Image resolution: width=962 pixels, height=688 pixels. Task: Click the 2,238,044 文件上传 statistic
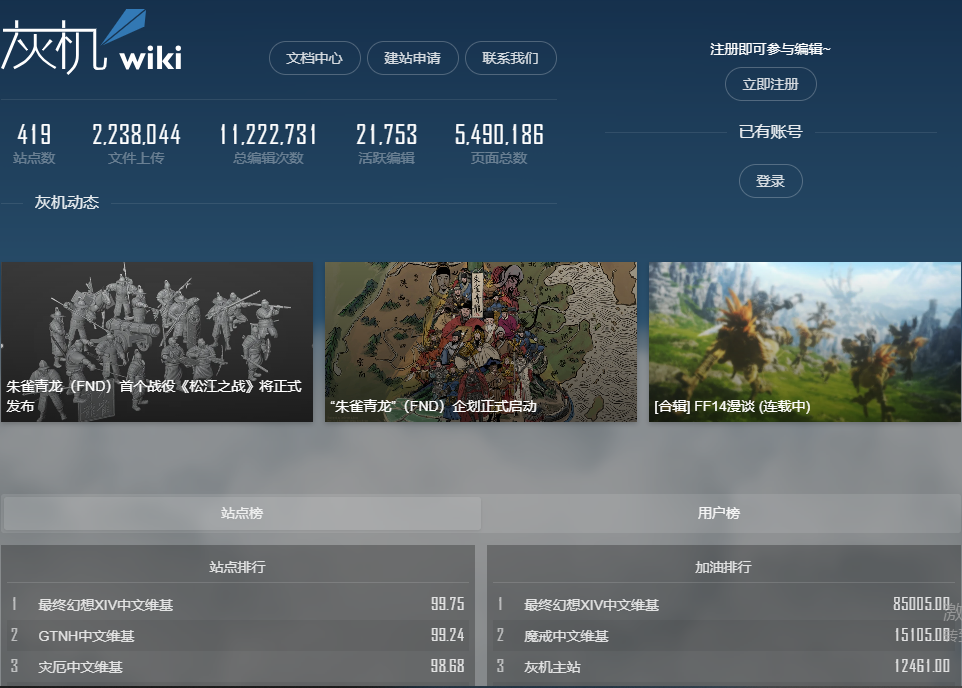136,144
